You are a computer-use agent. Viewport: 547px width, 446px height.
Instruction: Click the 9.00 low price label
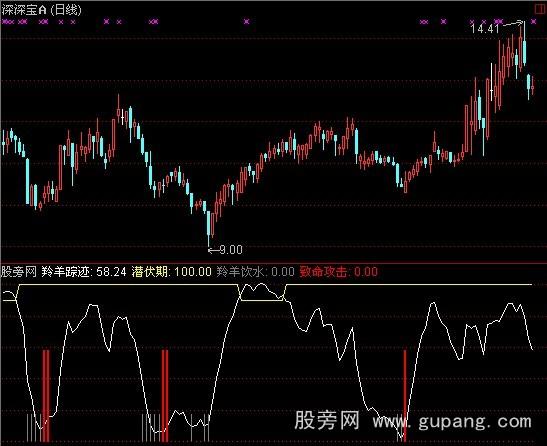pyautogui.click(x=231, y=250)
